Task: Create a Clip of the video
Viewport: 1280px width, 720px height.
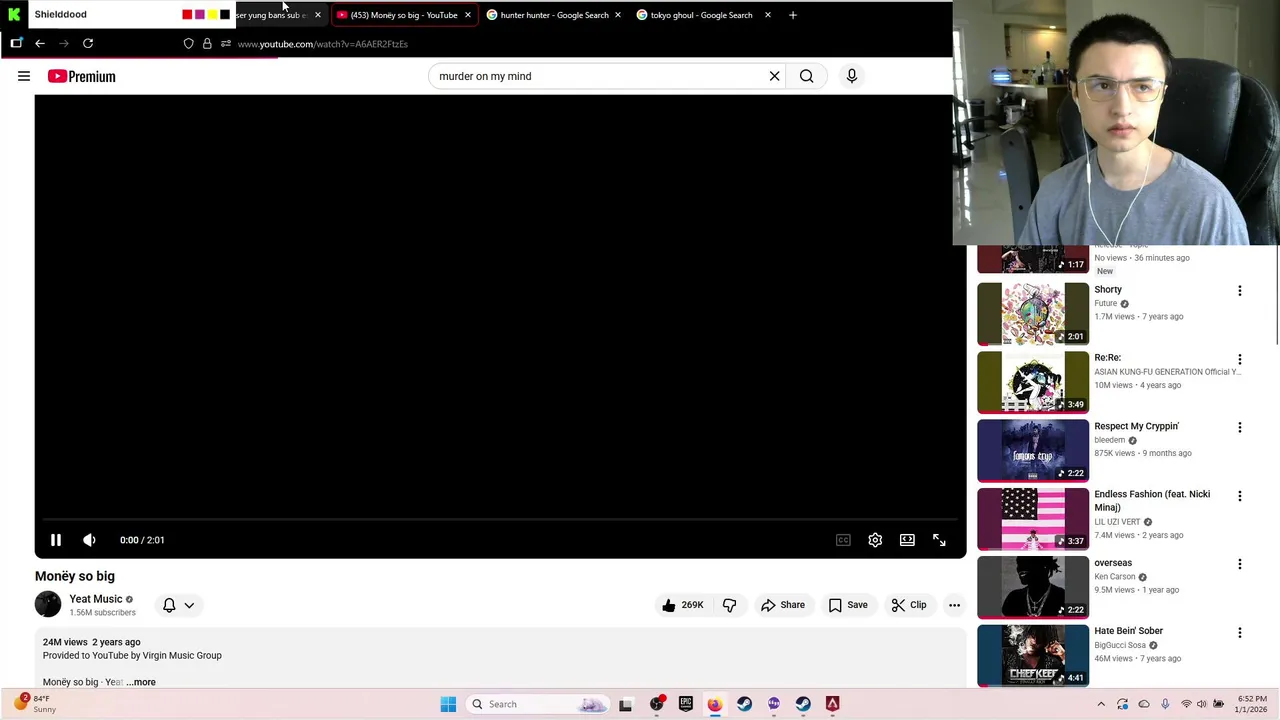Action: 908,605
